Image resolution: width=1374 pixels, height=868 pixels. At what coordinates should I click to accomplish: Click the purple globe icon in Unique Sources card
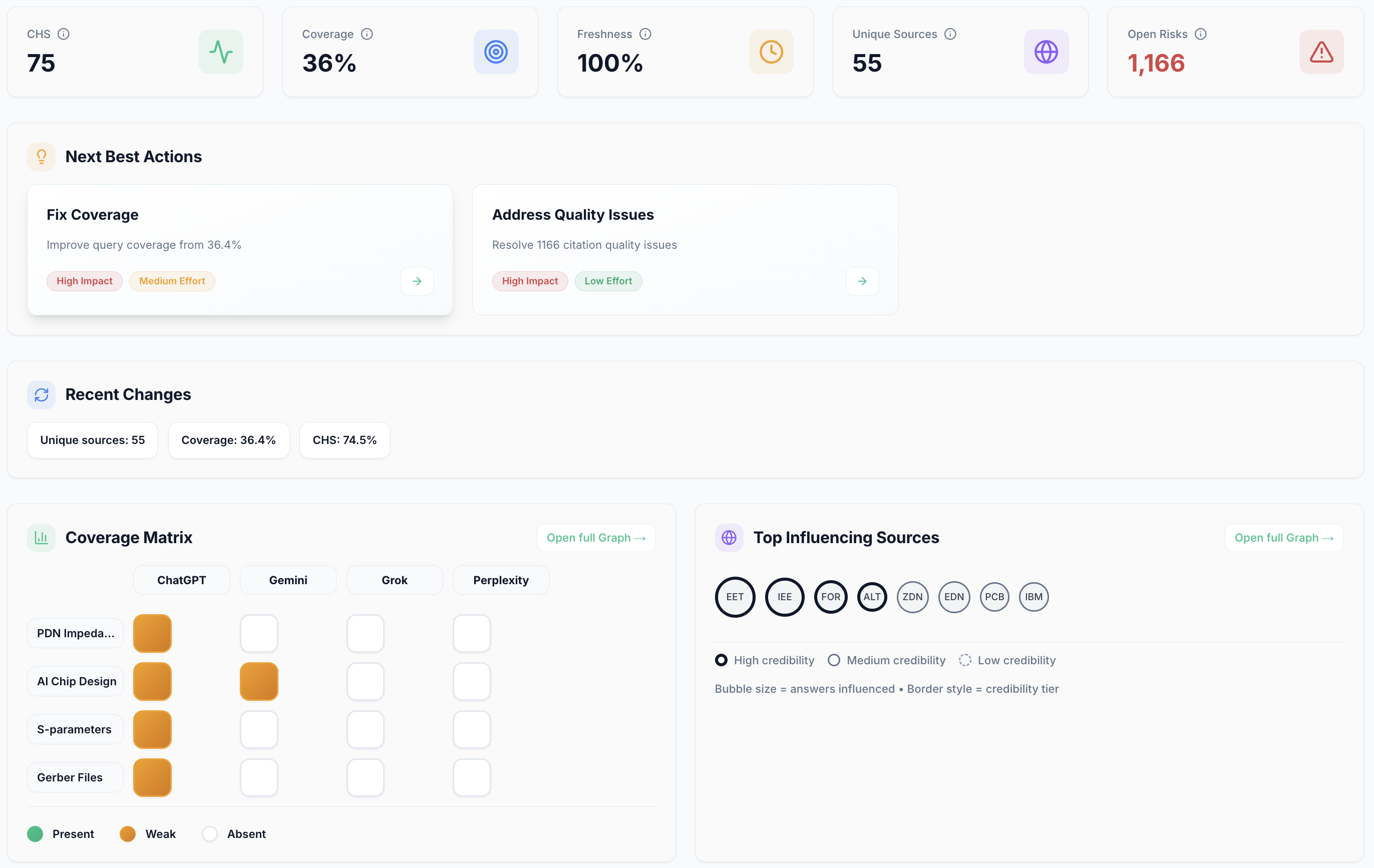tap(1046, 52)
